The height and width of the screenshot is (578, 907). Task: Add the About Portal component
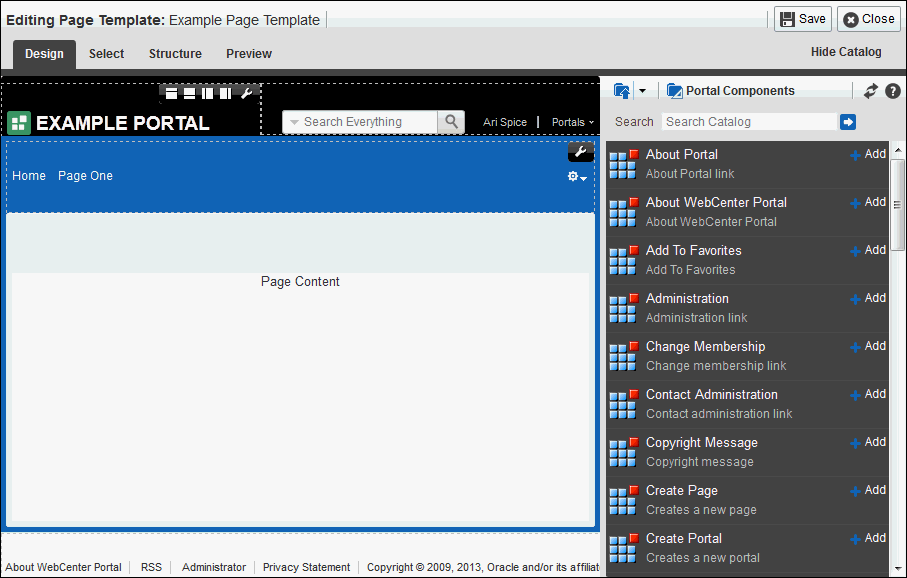point(868,154)
